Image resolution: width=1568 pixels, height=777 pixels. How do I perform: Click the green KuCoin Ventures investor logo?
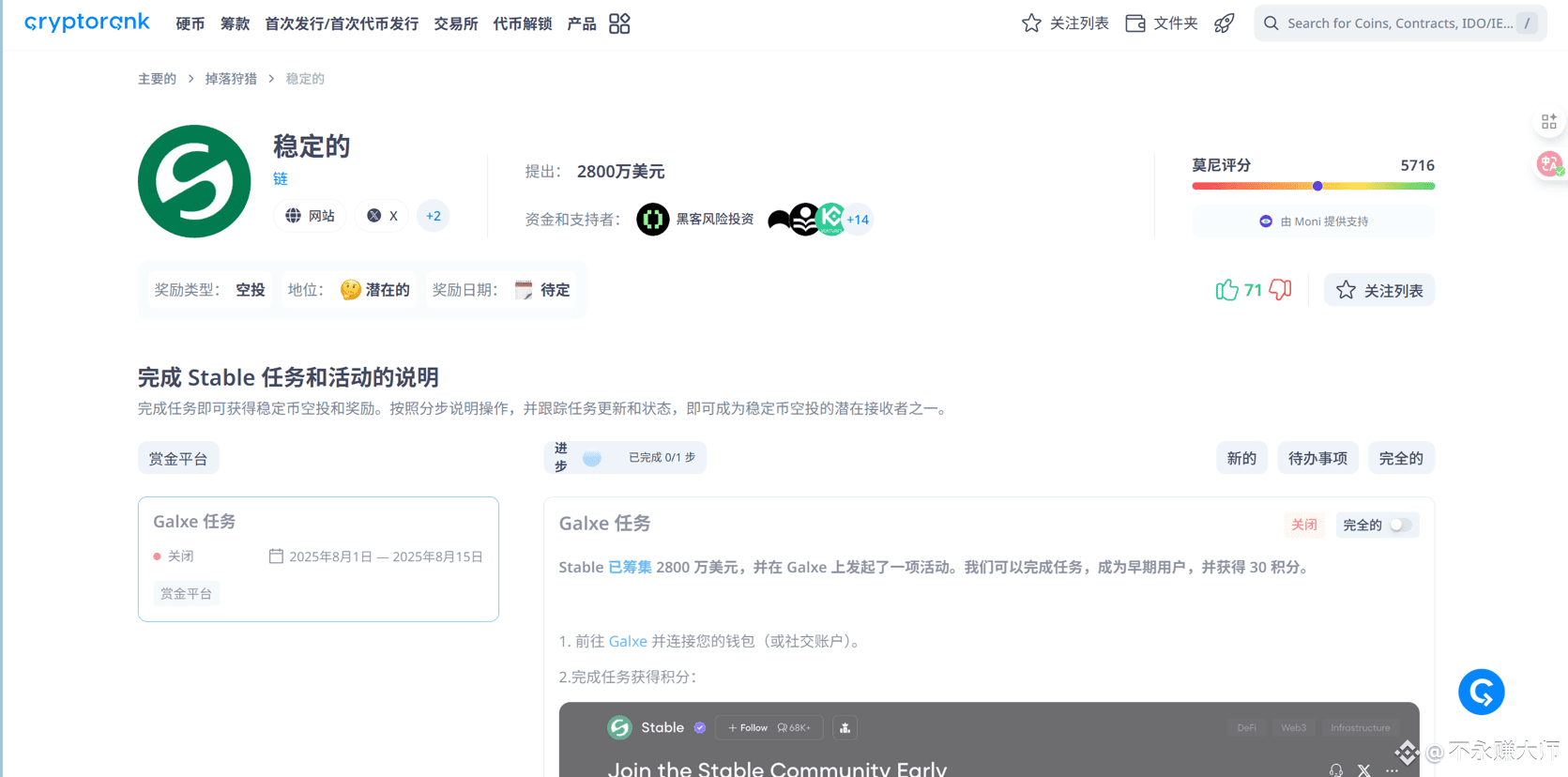point(831,219)
